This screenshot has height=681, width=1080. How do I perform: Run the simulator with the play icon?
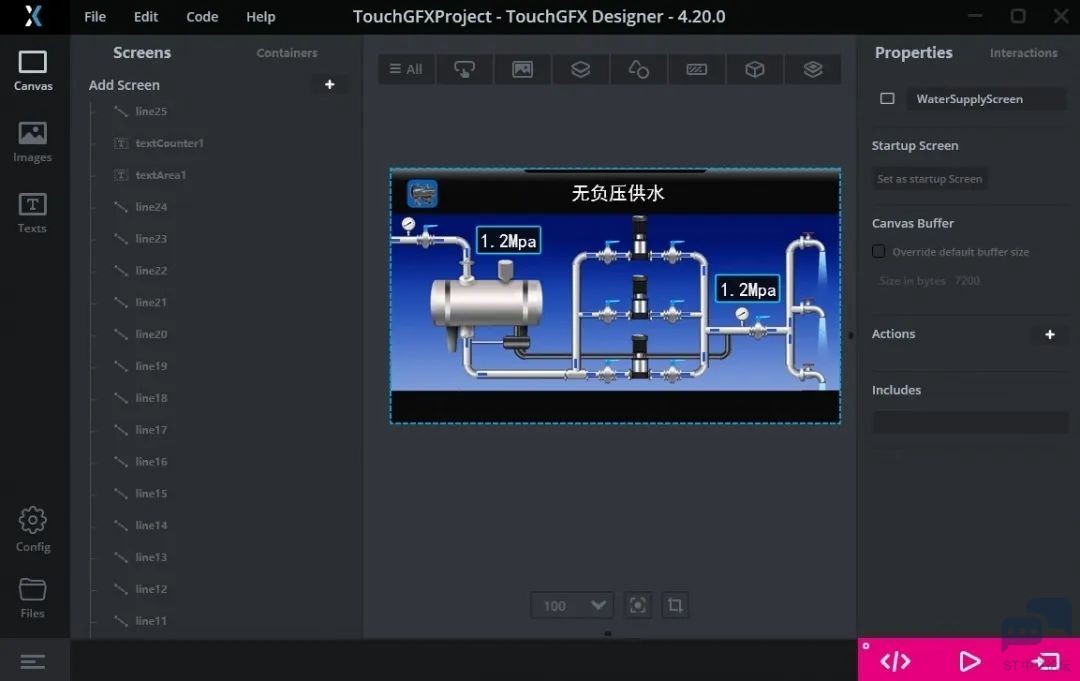969,661
